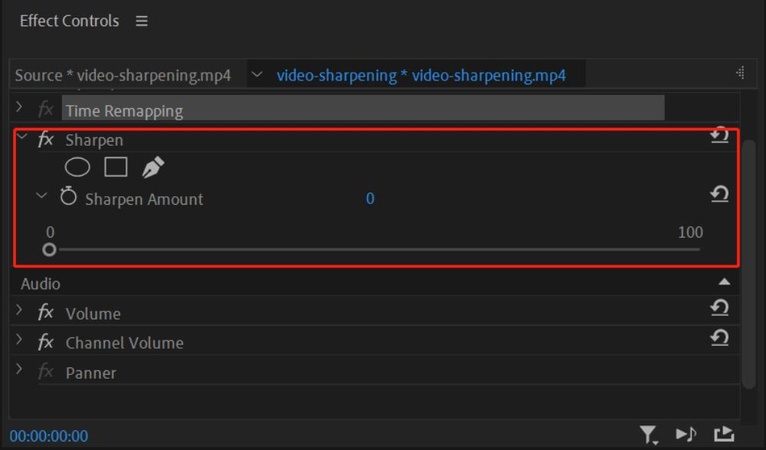This screenshot has width=766, height=450.
Task: Reset the Sharpen effect
Action: click(719, 136)
